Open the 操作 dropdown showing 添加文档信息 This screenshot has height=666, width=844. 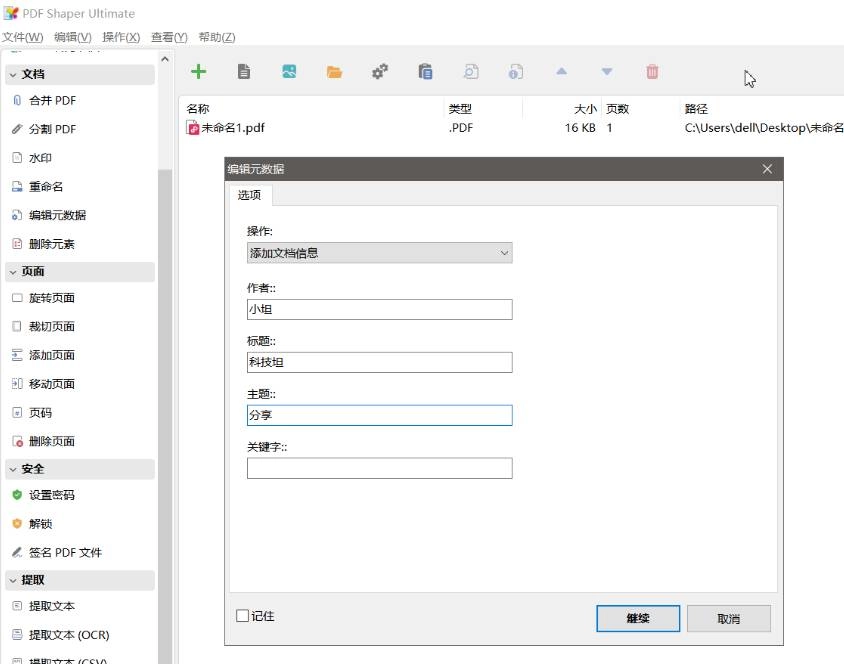[379, 253]
